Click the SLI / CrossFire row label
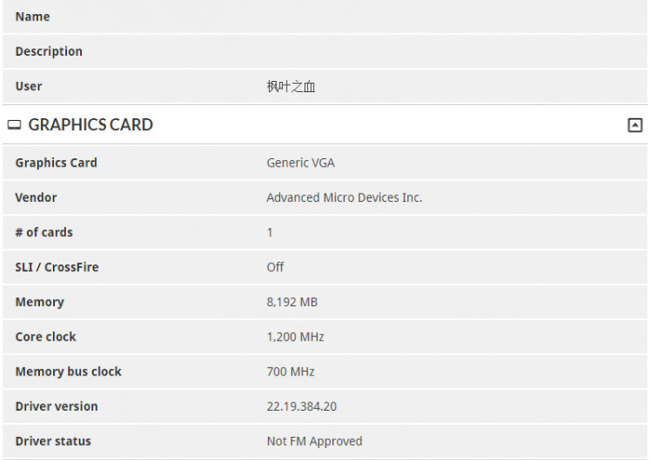650x460 pixels. [57, 267]
